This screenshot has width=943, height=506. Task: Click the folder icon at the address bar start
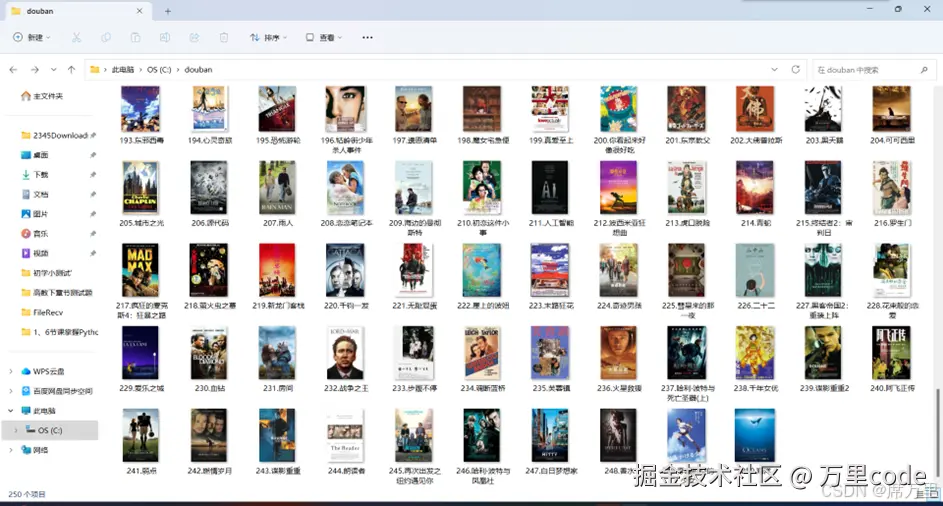click(94, 70)
